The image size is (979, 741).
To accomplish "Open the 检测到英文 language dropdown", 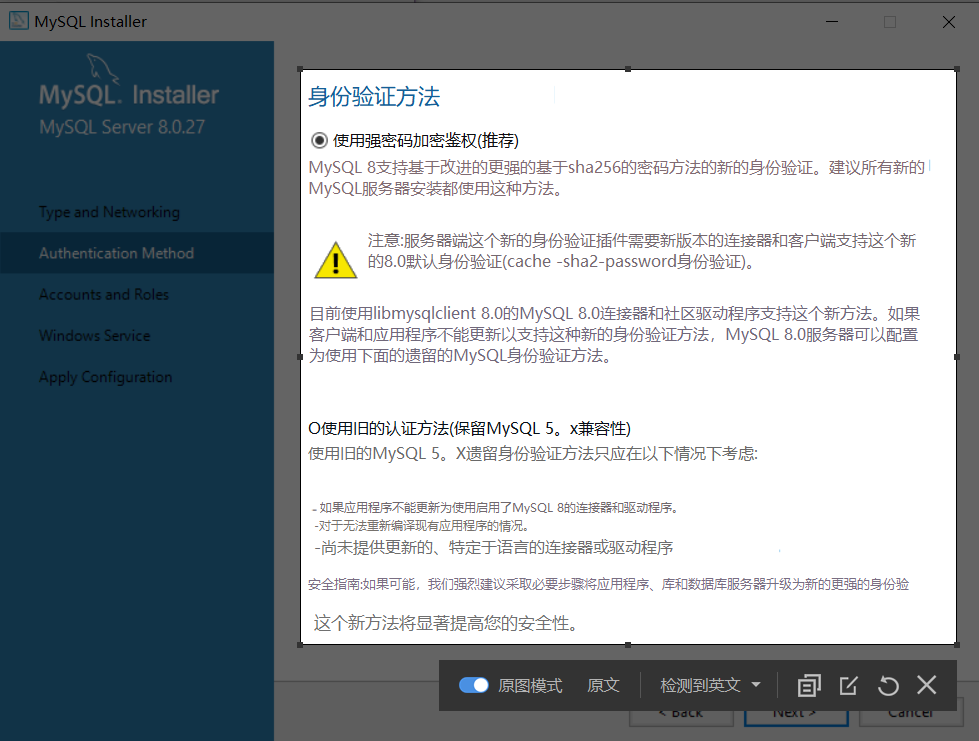I will pyautogui.click(x=710, y=685).
